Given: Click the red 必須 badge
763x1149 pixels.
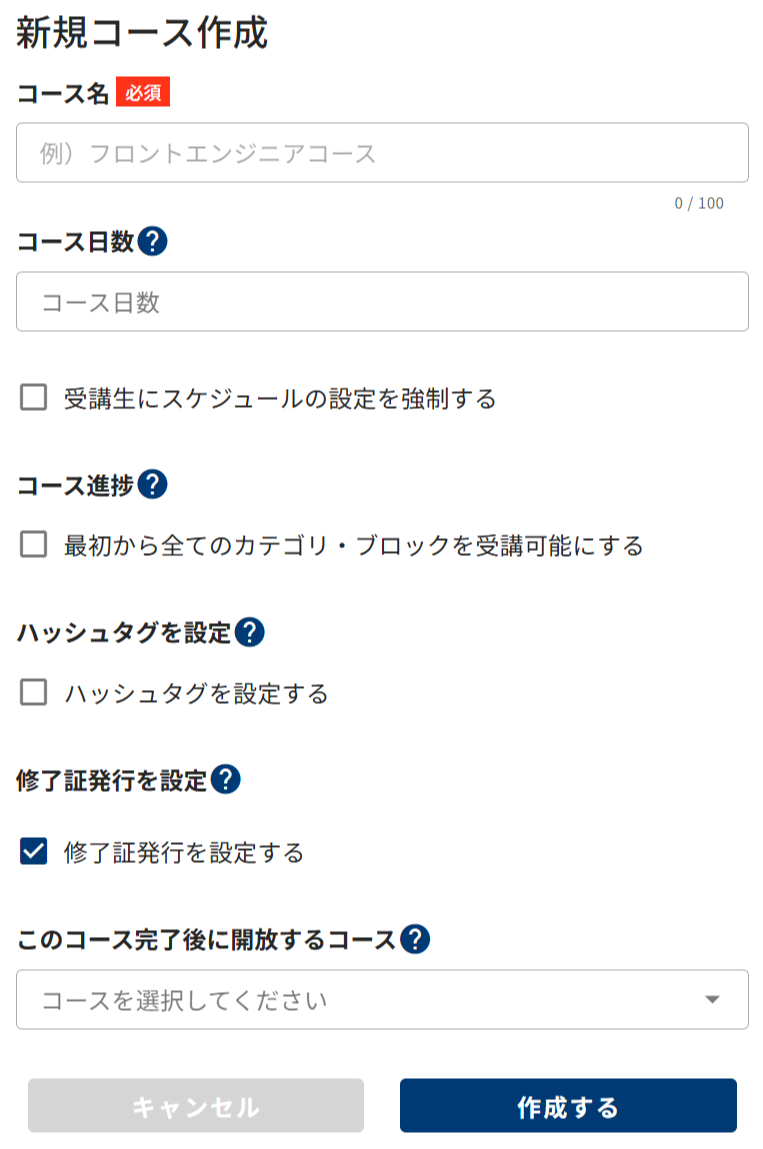Looking at the screenshot, I should [143, 92].
